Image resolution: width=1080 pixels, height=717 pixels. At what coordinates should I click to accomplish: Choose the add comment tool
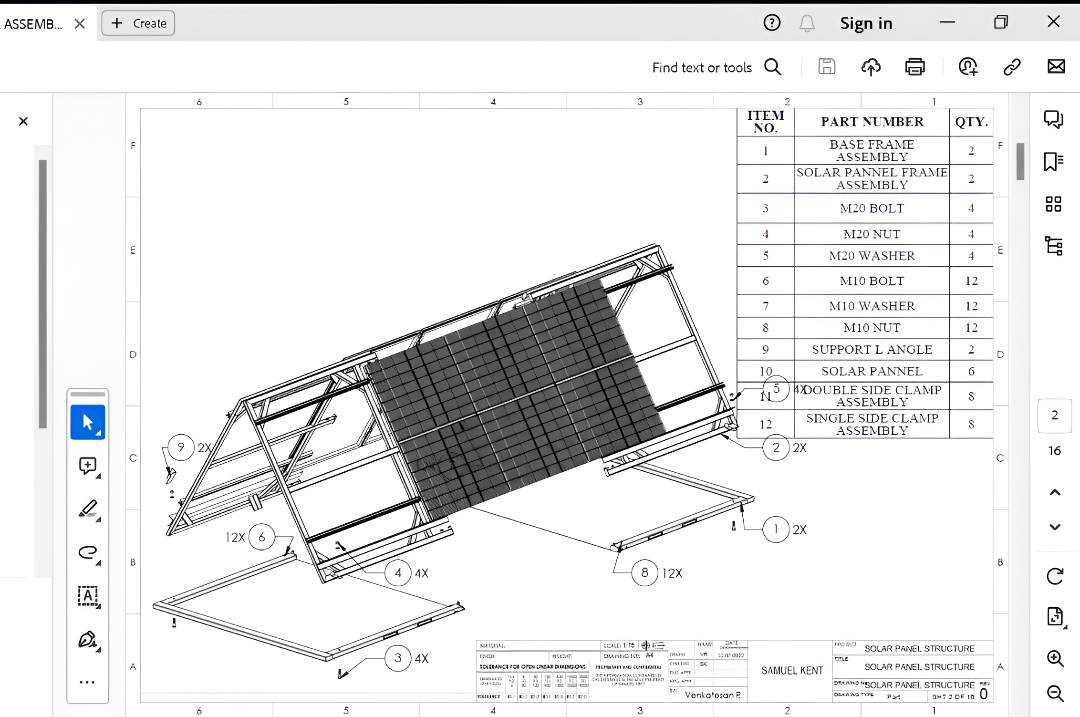tap(87, 466)
